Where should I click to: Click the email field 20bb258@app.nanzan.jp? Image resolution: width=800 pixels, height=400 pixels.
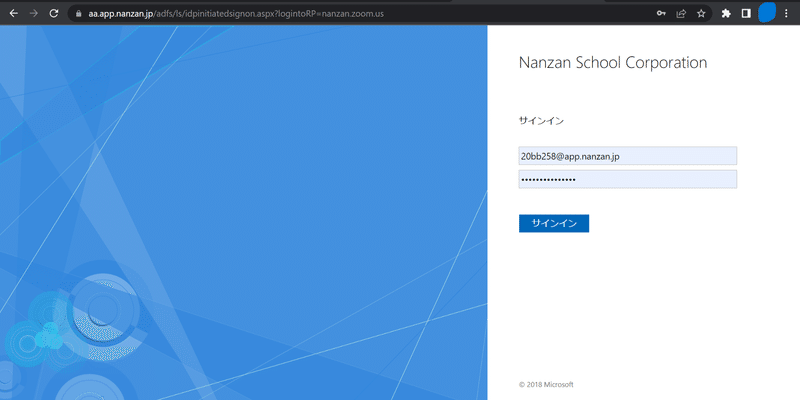pos(628,156)
